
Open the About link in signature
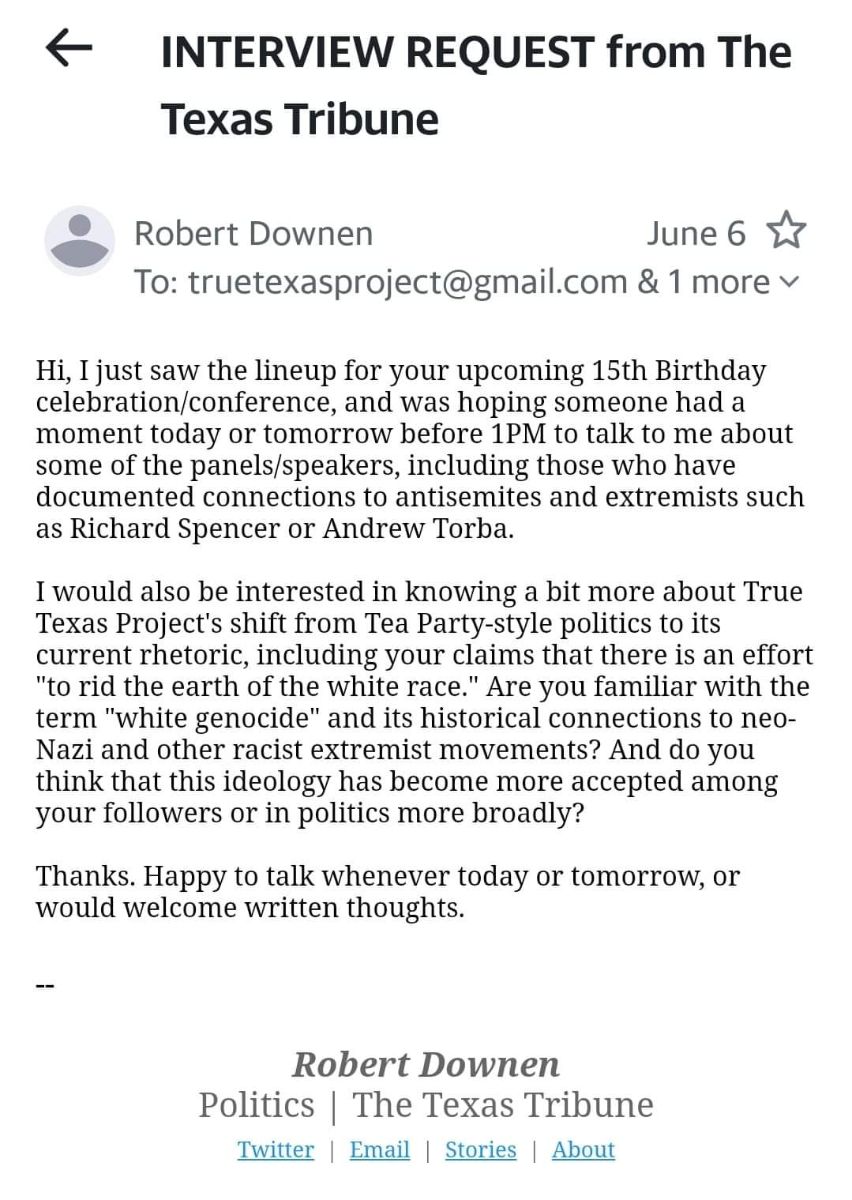coord(583,1150)
